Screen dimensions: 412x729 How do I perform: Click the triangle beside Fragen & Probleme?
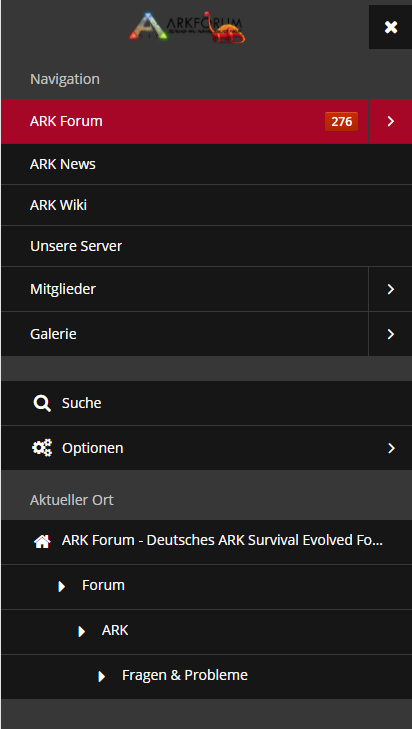tap(102, 676)
